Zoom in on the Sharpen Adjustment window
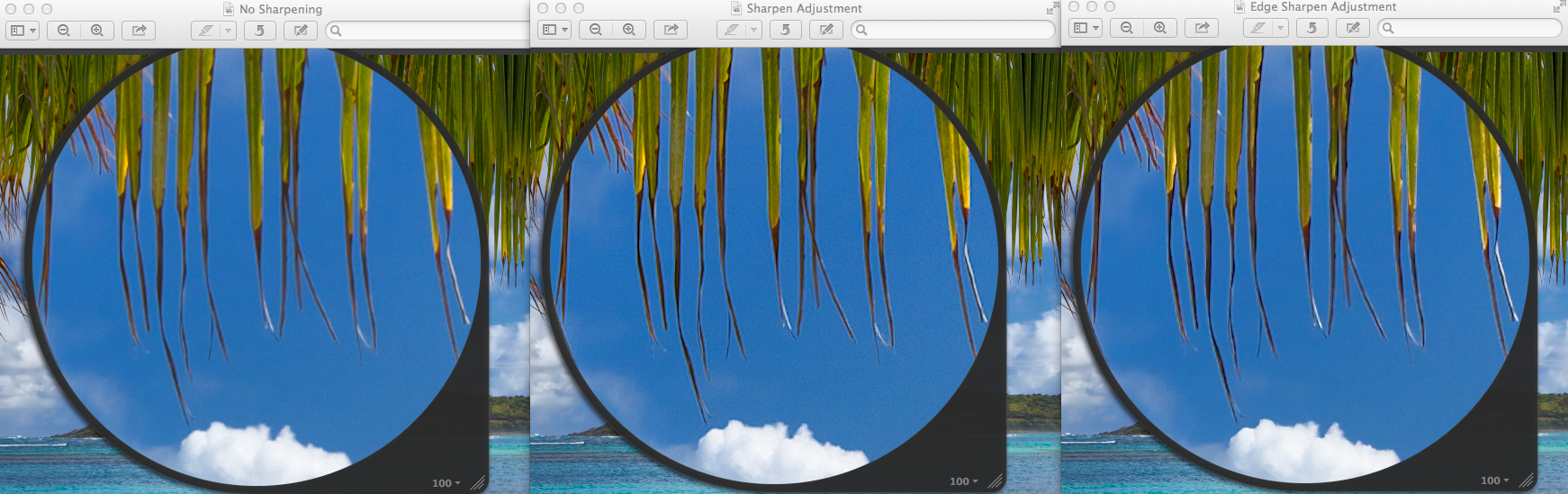 (x=629, y=30)
